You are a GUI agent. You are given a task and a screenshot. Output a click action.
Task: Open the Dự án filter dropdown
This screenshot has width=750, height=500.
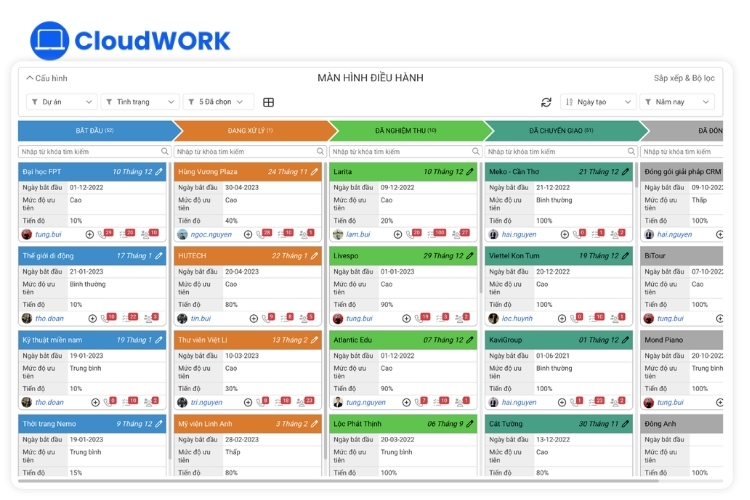(62, 102)
